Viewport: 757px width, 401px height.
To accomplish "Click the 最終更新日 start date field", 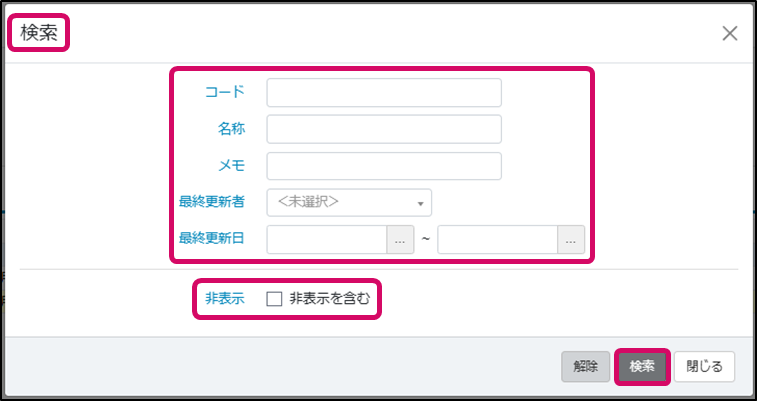I will [327, 240].
